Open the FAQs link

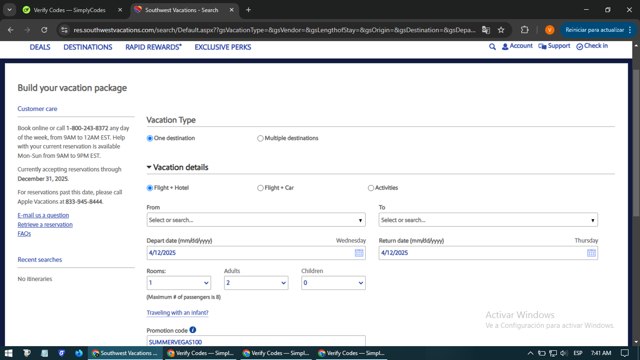24,233
